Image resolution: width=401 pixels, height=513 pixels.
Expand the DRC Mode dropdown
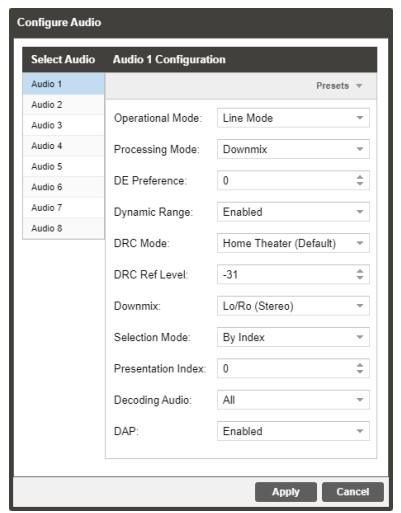(293, 243)
